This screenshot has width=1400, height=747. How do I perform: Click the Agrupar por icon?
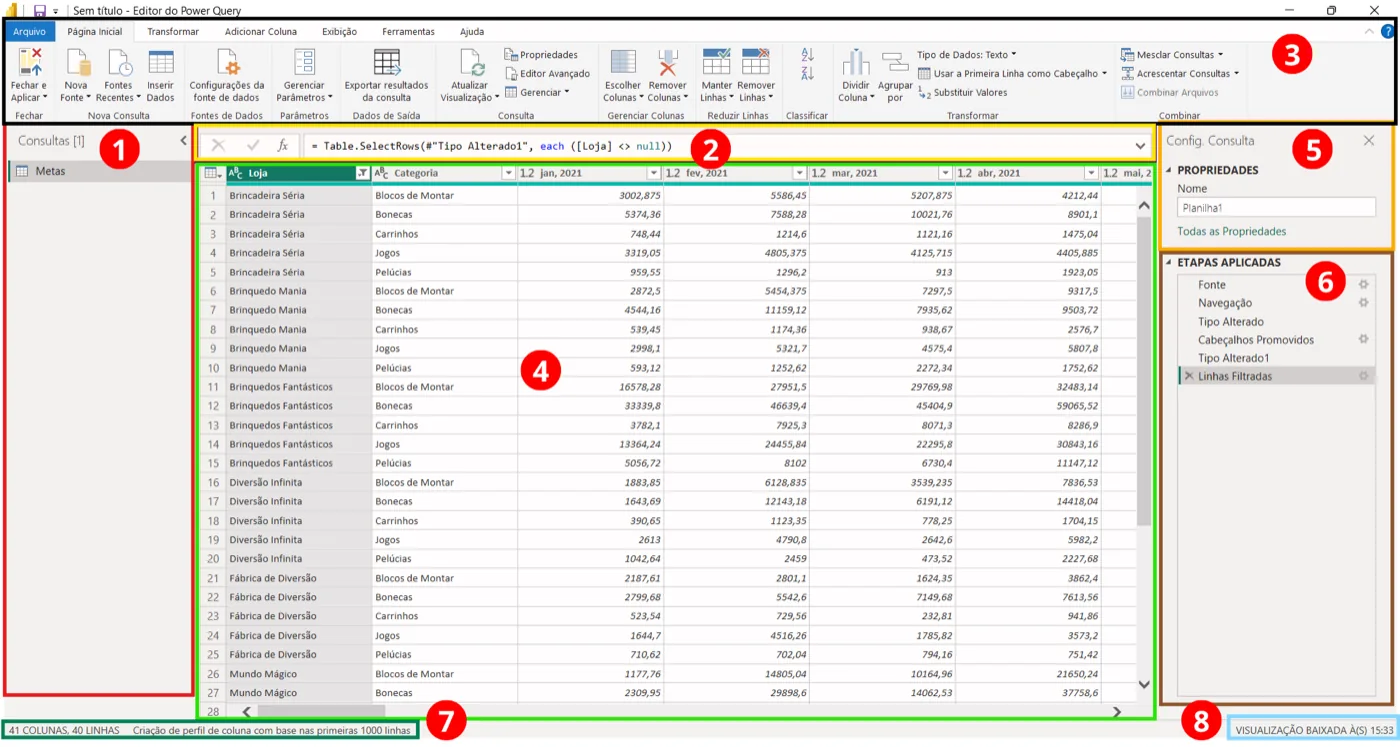(895, 62)
